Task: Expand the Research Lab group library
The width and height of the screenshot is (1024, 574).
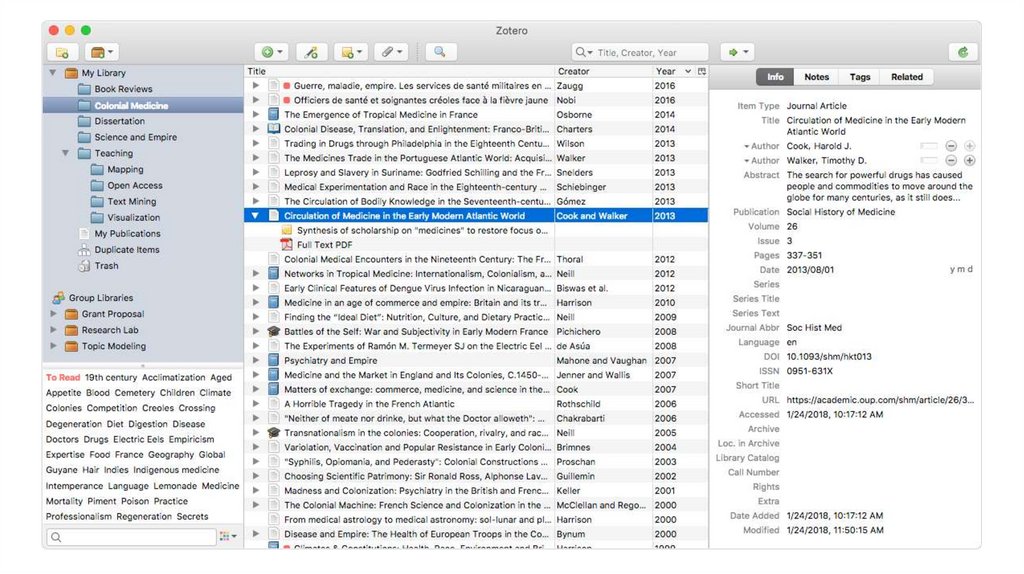Action: tap(54, 330)
